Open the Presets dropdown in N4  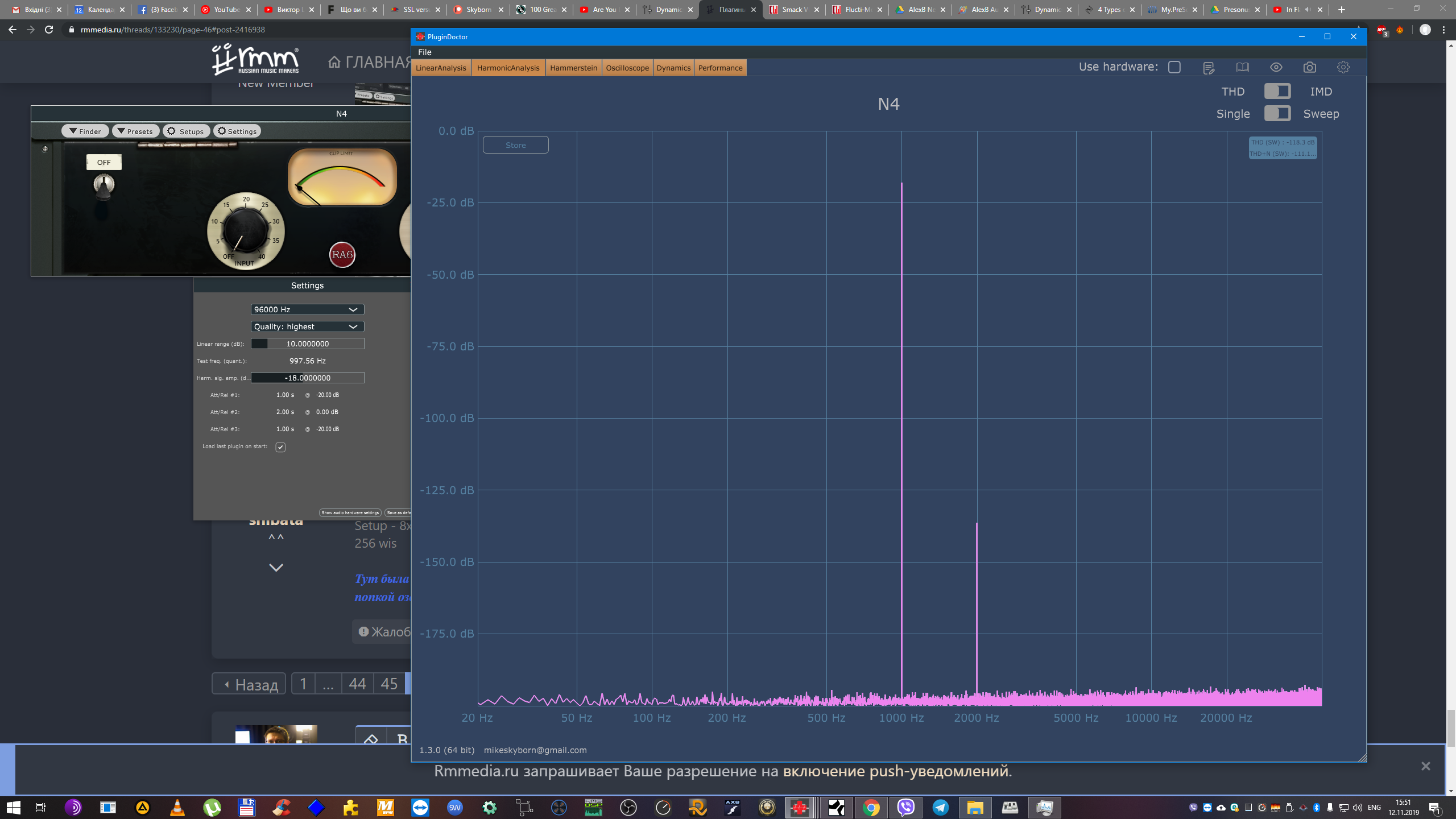click(x=135, y=131)
